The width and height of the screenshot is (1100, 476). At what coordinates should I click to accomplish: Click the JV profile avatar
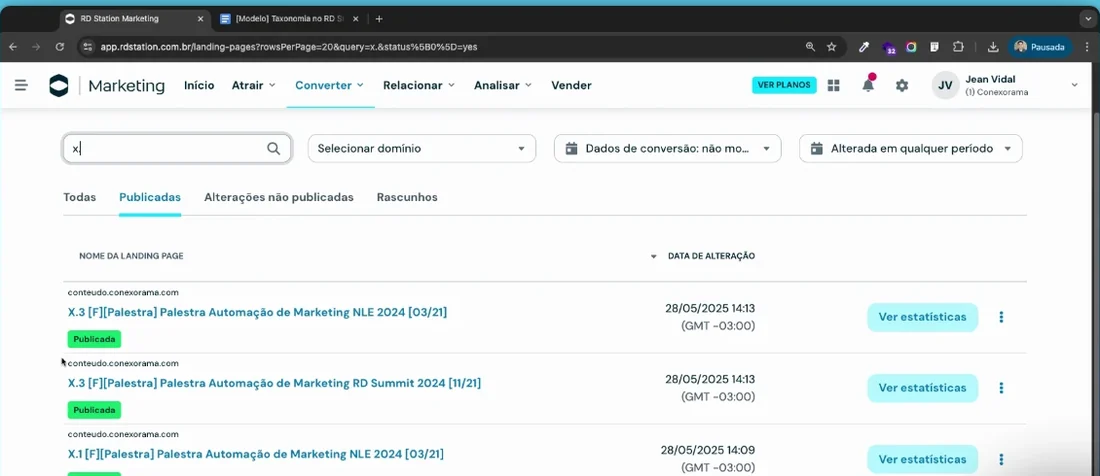[x=946, y=86]
